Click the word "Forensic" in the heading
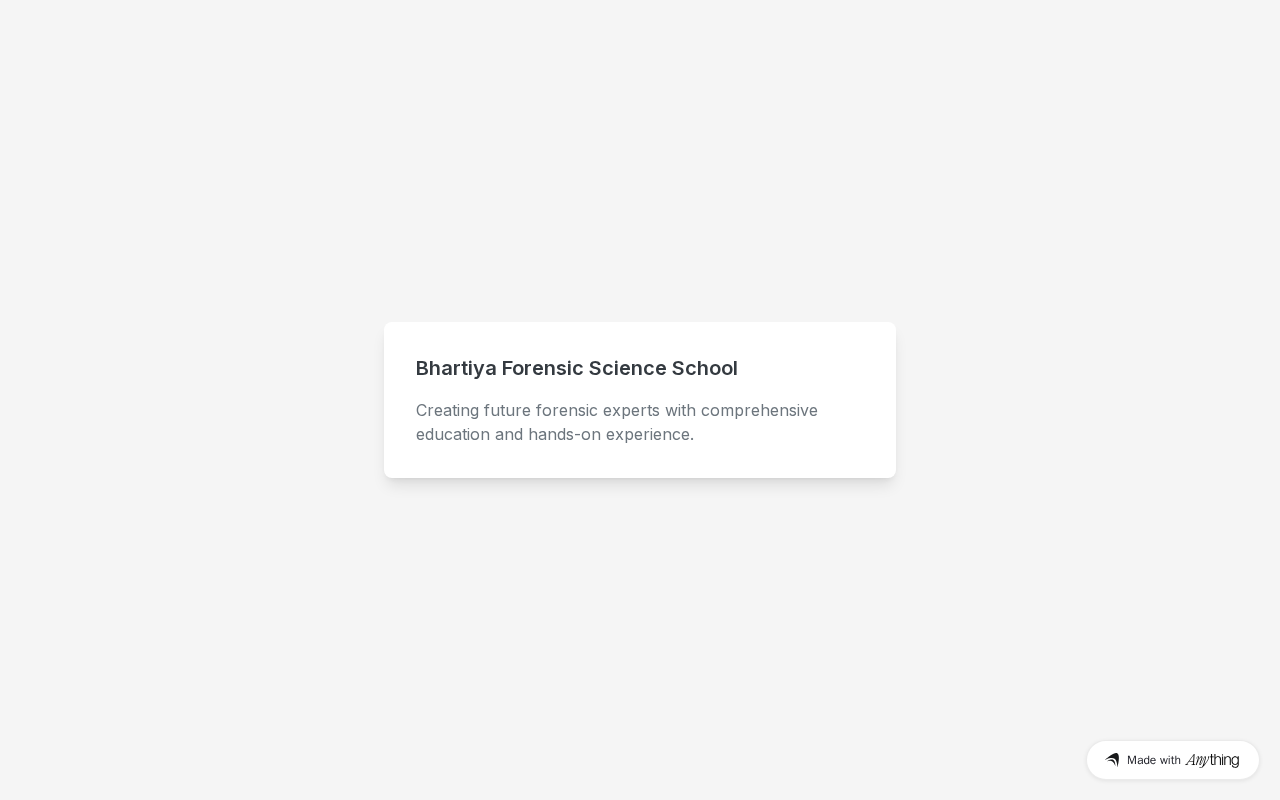This screenshot has height=800, width=1280. [x=542, y=368]
